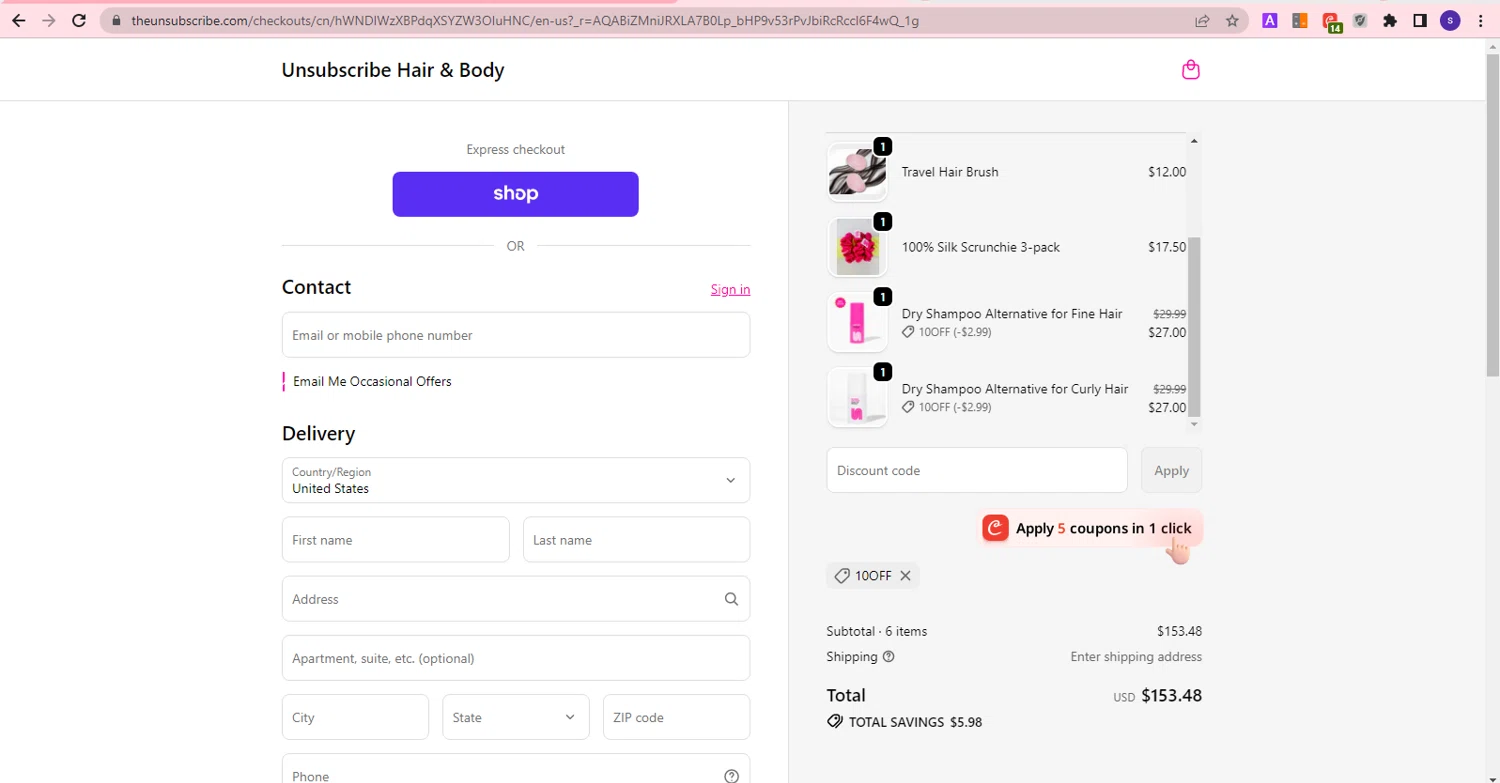Toggle the browser side panel icon
Image resolution: width=1500 pixels, height=783 pixels.
click(1420, 20)
